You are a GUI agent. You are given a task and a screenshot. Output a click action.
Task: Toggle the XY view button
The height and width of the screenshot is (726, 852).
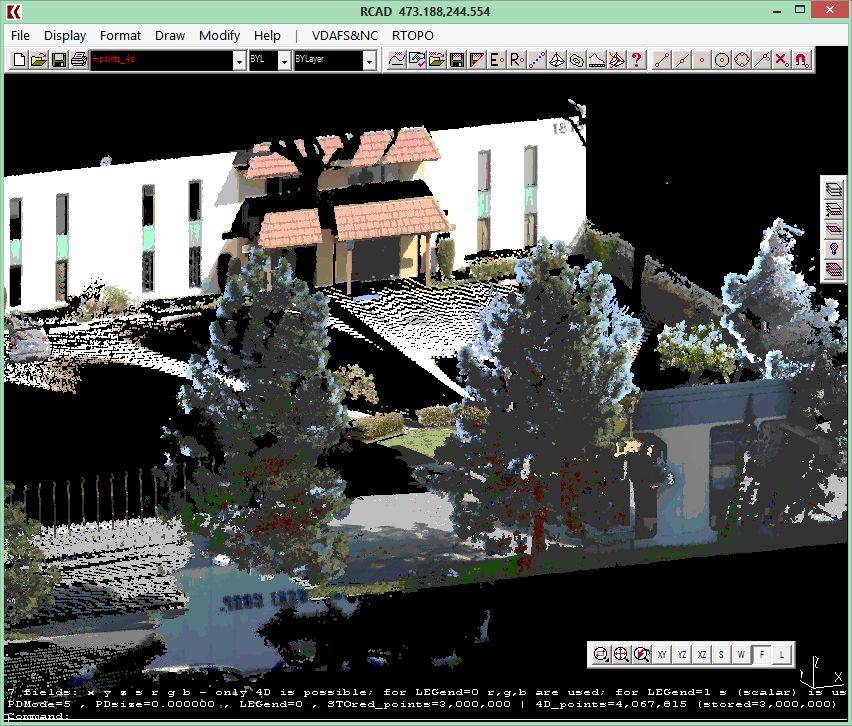click(x=662, y=654)
